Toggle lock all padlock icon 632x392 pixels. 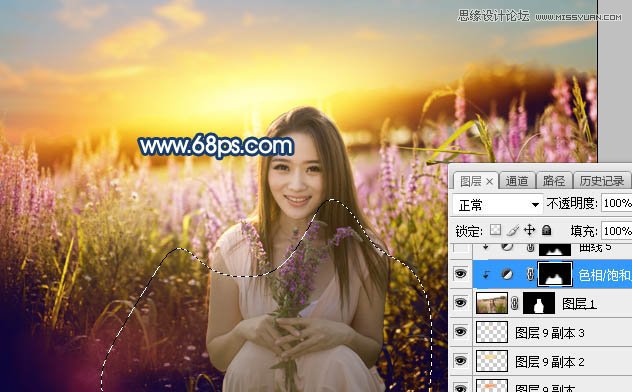tap(546, 230)
